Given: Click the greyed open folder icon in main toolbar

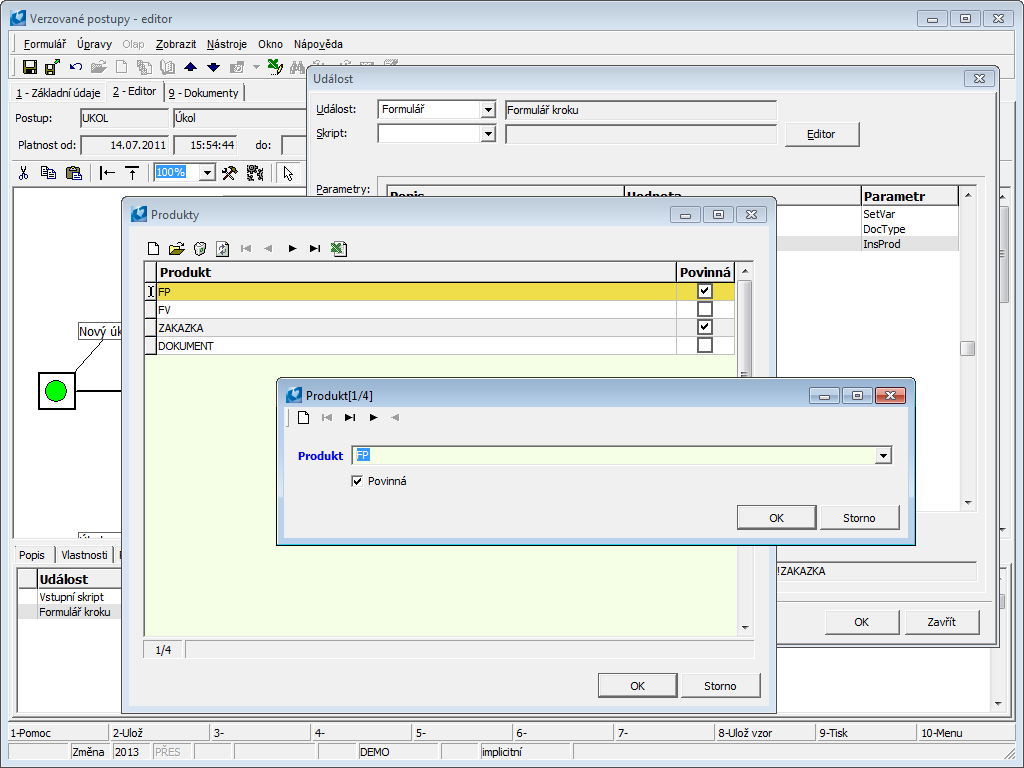Looking at the screenshot, I should 99,67.
